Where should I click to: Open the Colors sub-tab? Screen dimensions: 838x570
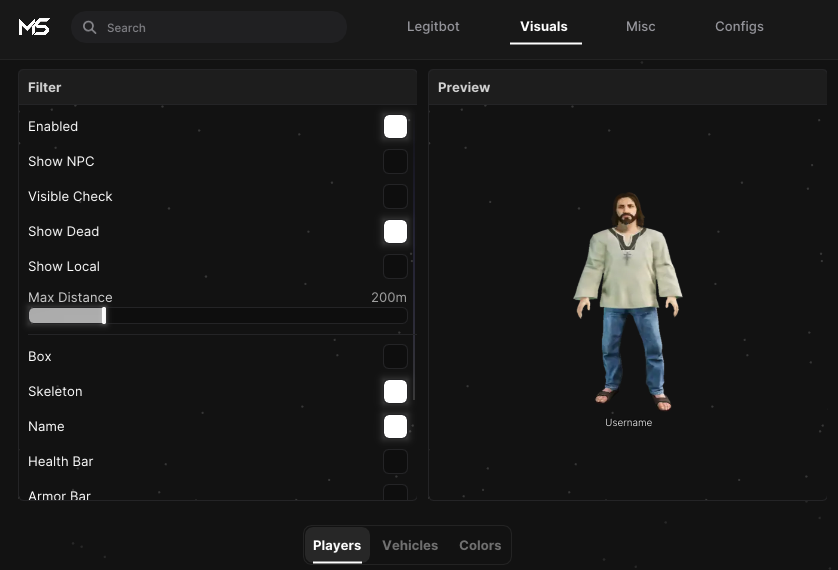(x=480, y=545)
